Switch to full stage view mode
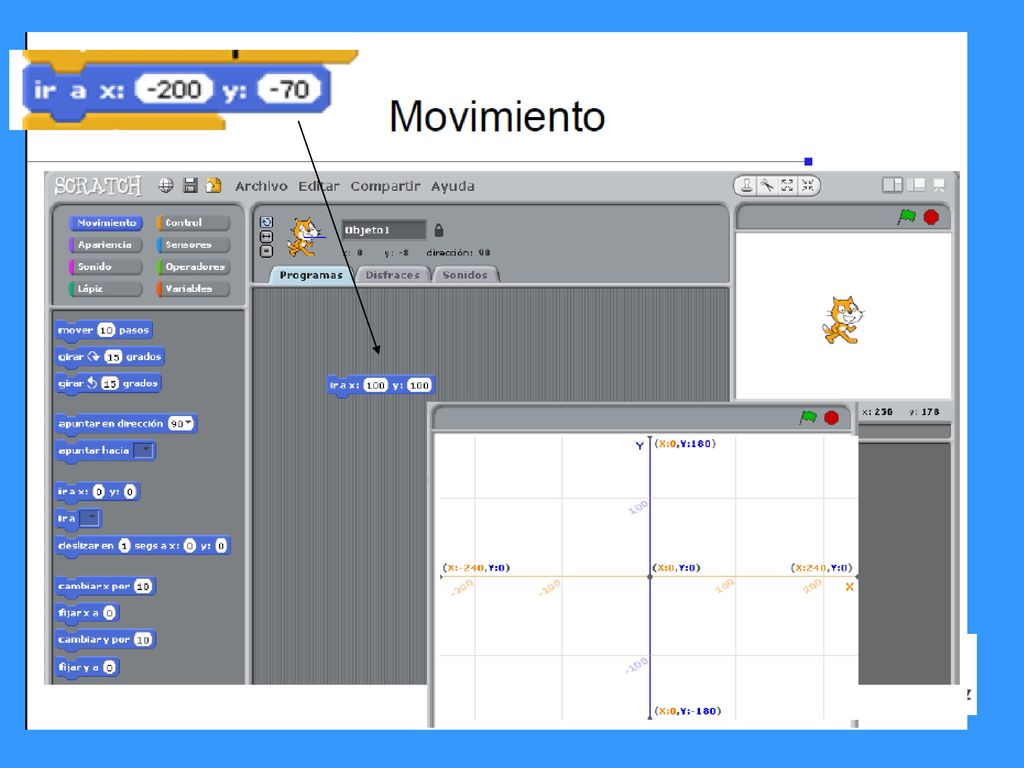 (917, 185)
